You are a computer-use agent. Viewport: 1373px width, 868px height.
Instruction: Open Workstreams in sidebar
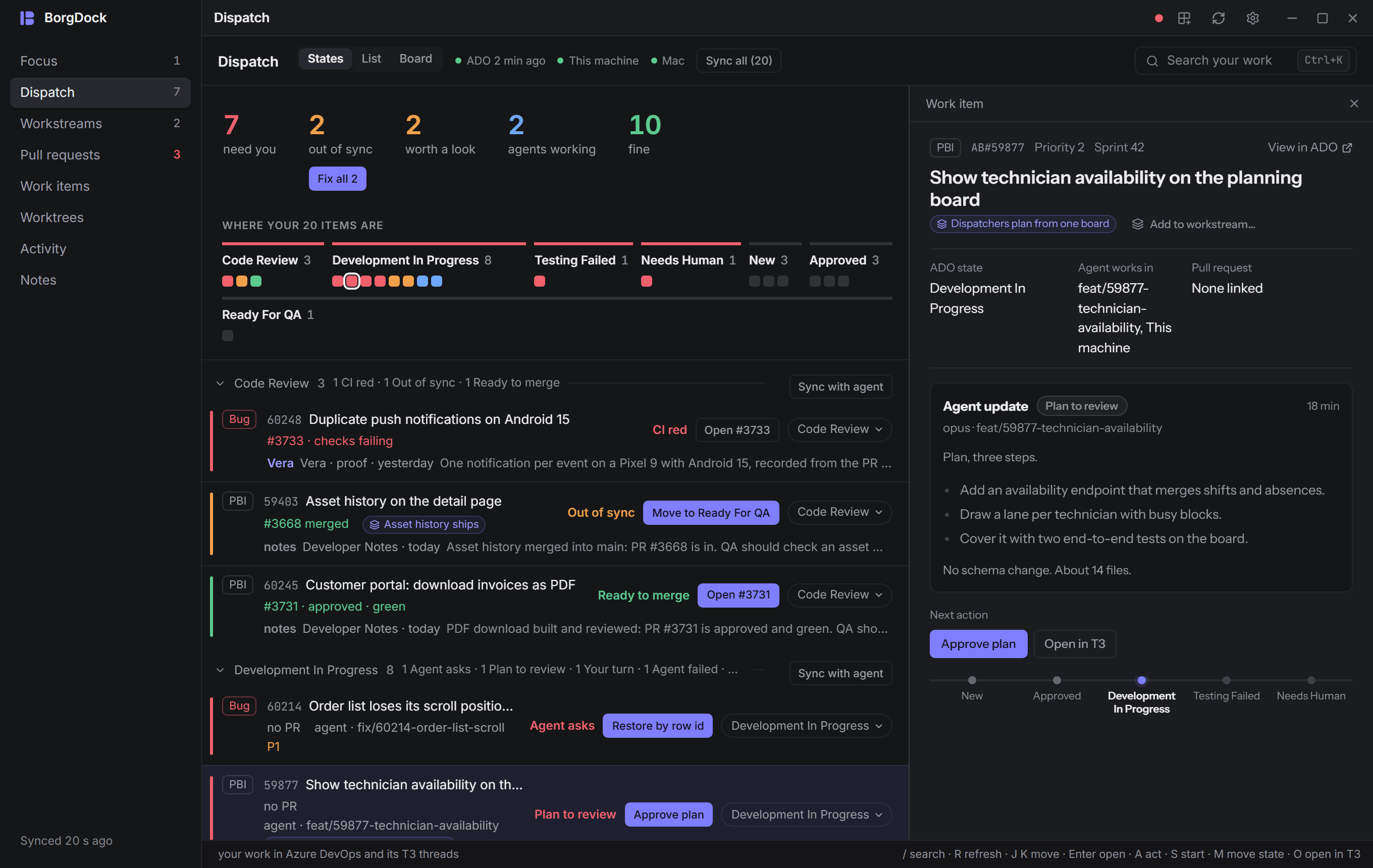pos(100,124)
